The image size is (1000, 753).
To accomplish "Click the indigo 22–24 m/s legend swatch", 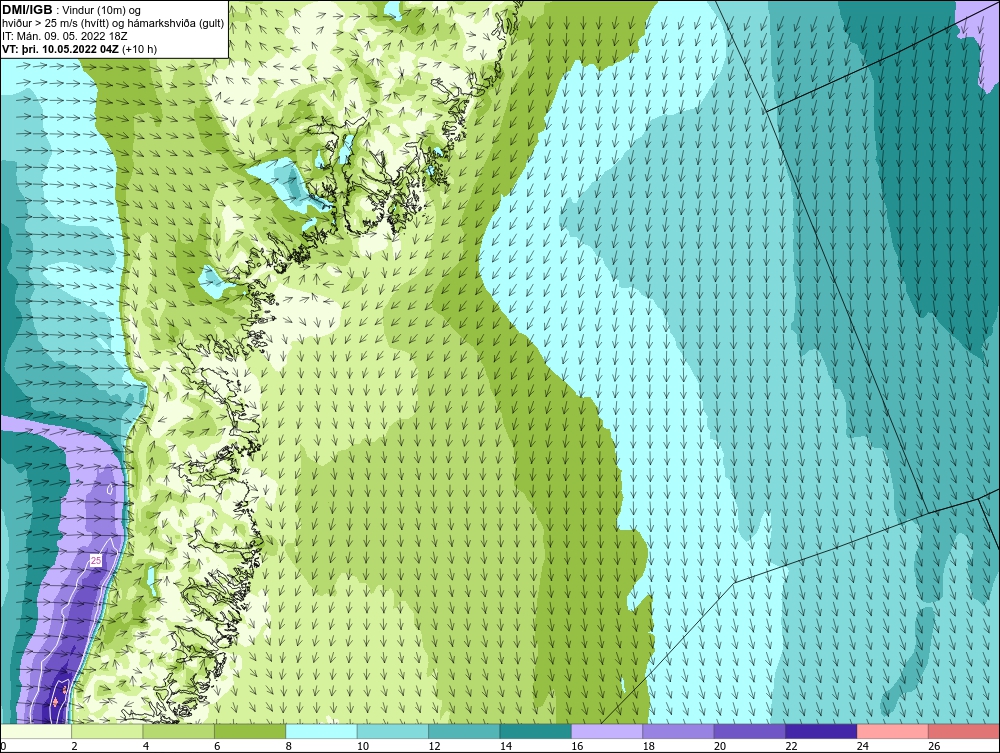I will (821, 731).
